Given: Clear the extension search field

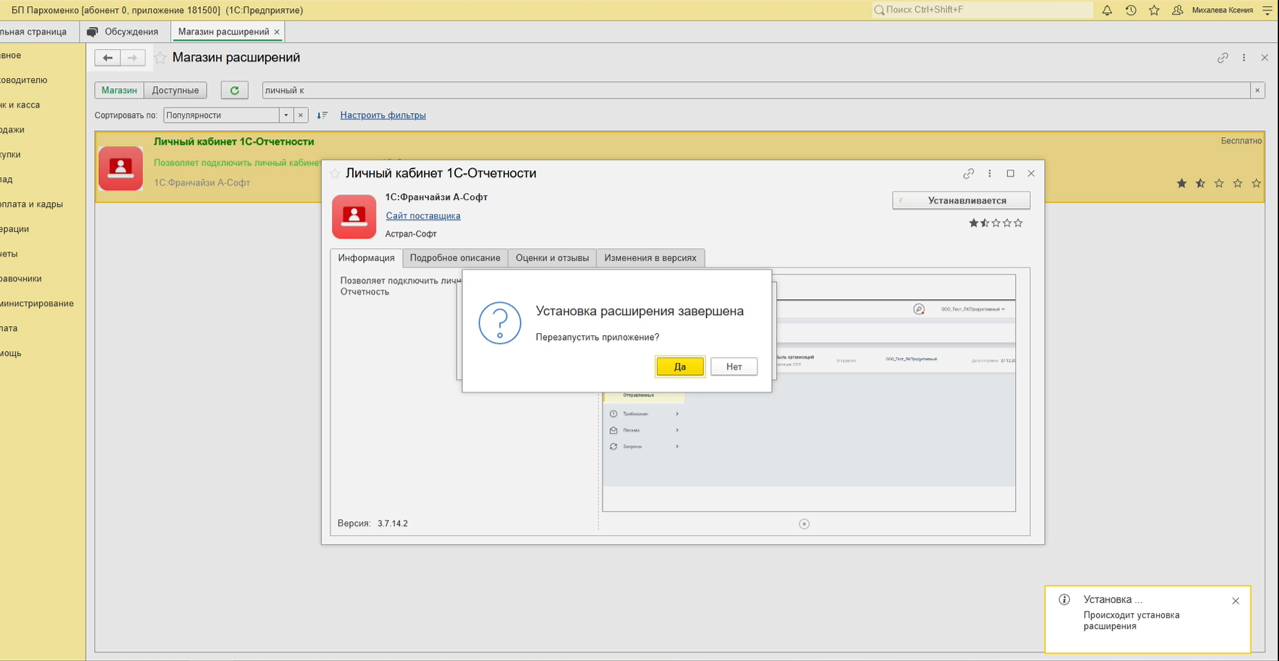Looking at the screenshot, I should pos(1258,90).
